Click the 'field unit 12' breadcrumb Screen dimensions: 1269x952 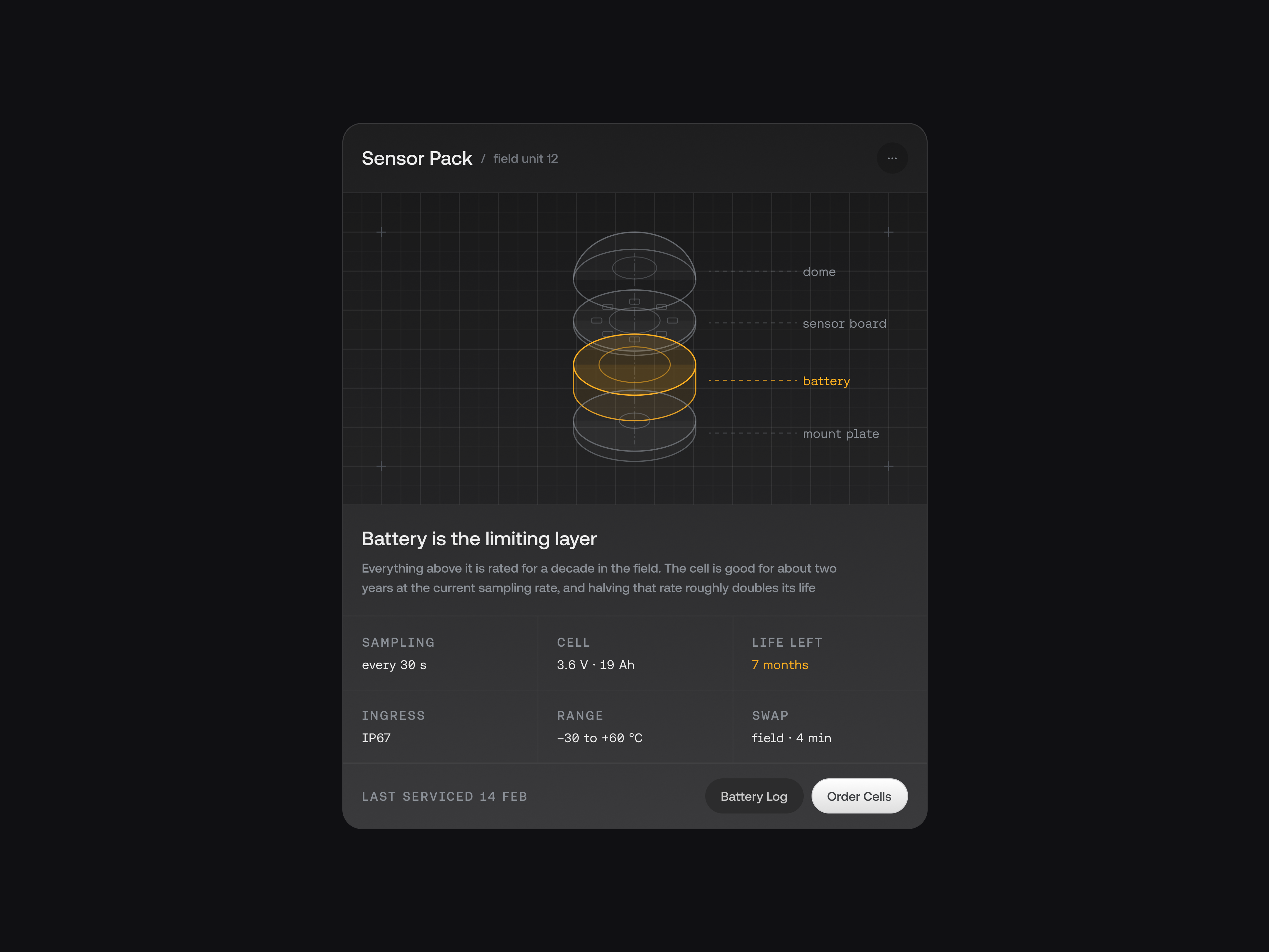[525, 159]
